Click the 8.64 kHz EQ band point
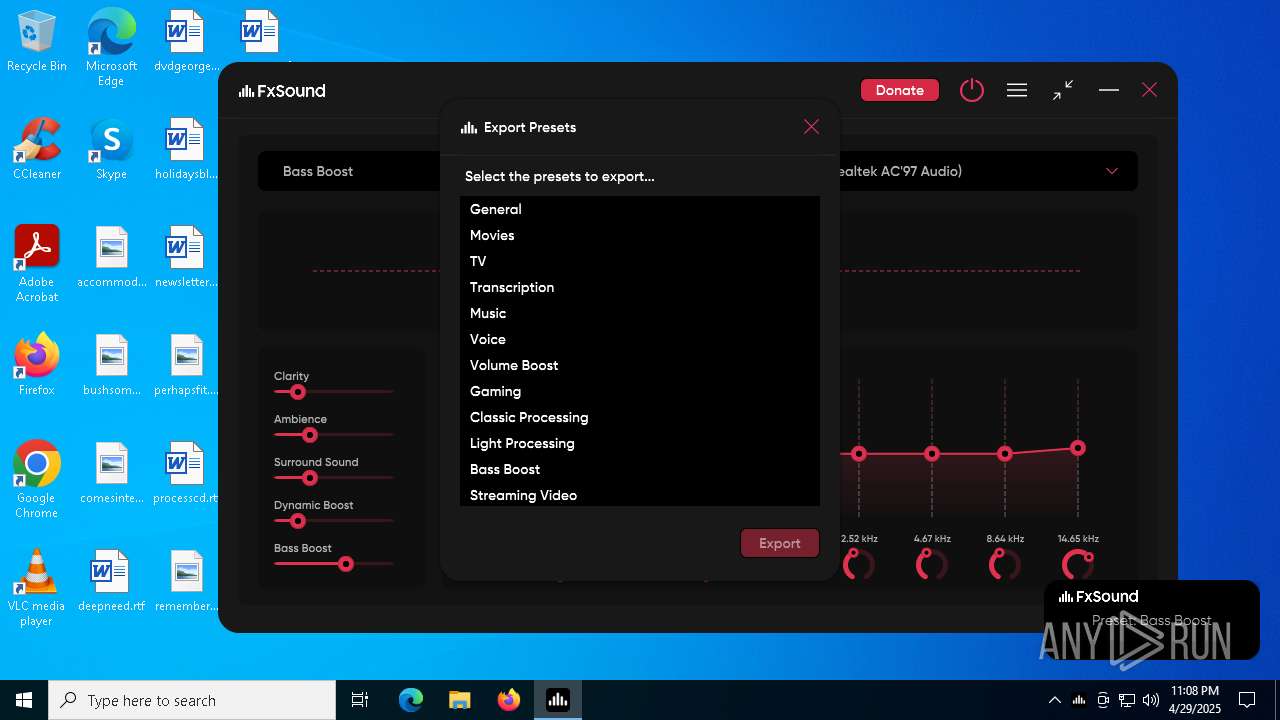Viewport: 1280px width, 720px height. click(1005, 454)
